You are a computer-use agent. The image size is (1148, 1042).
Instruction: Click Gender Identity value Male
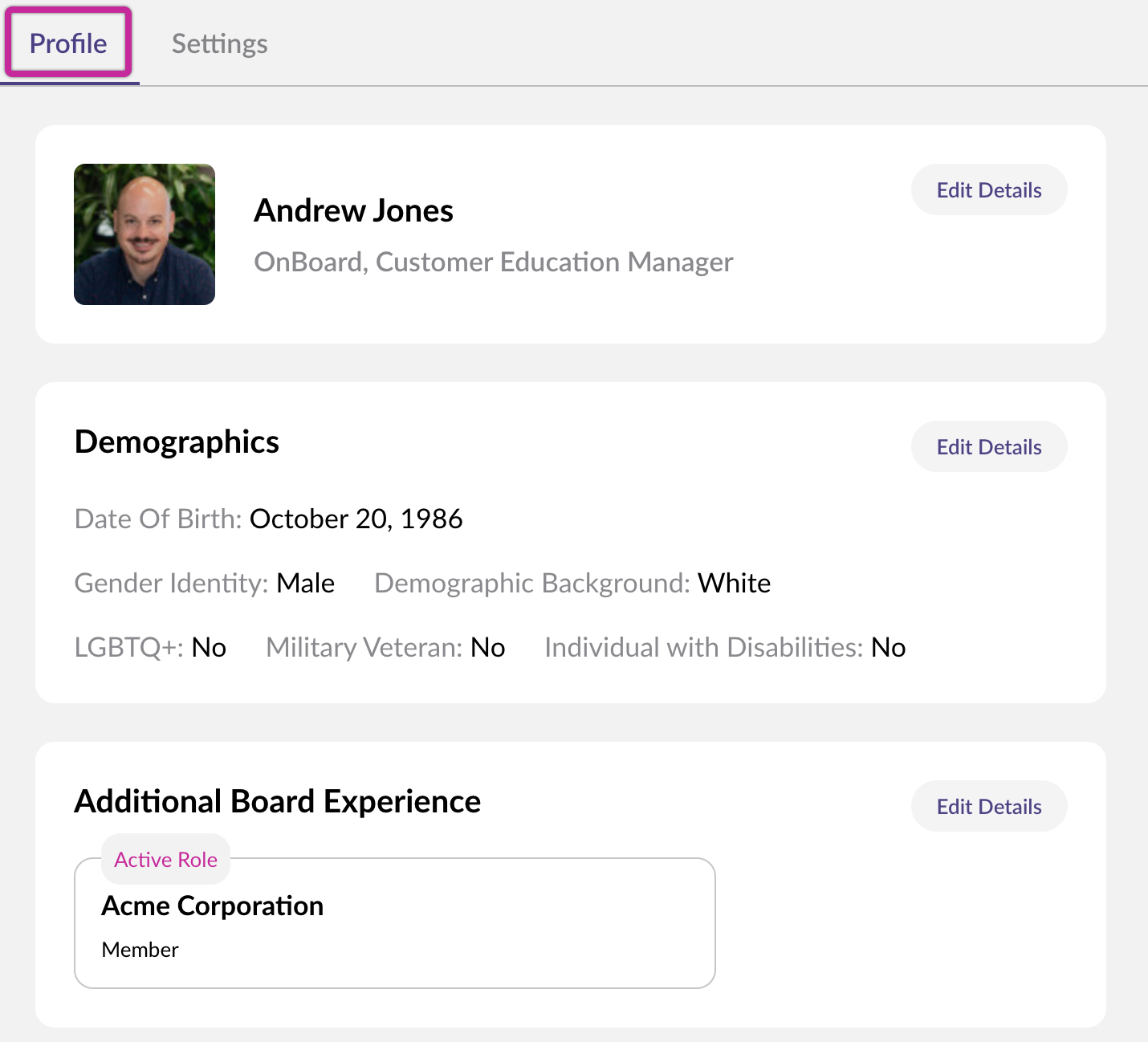(306, 583)
